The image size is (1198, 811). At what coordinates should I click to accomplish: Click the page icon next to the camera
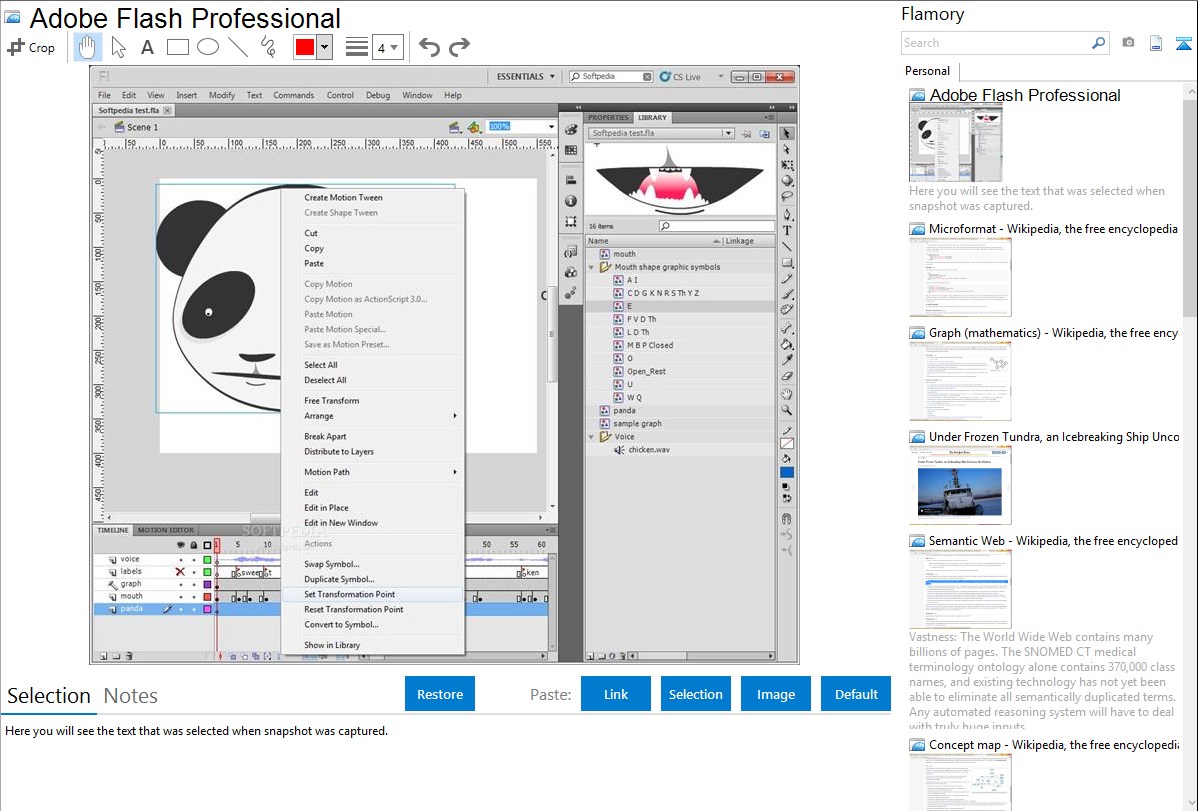click(x=1156, y=43)
